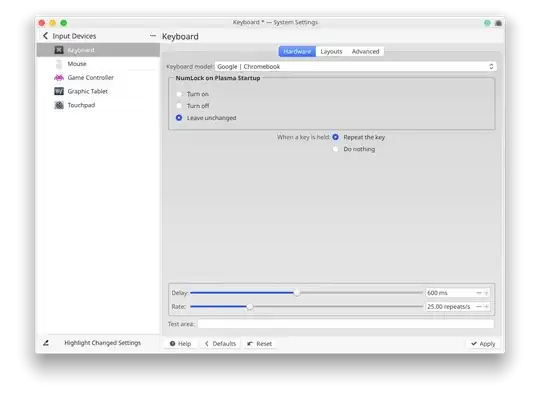Open Game Controller settings icon

[x=59, y=77]
